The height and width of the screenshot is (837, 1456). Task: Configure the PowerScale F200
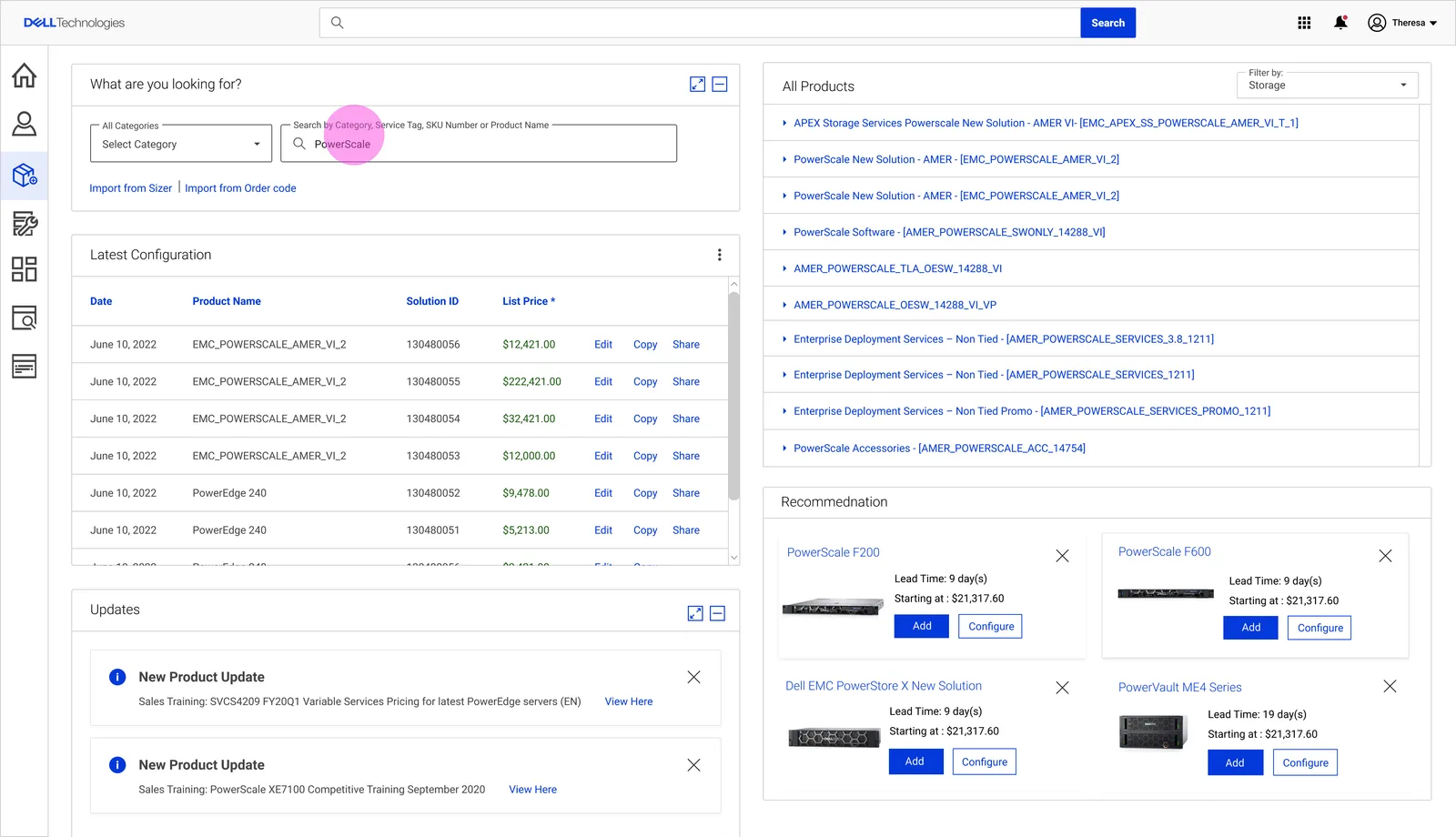[x=991, y=626]
